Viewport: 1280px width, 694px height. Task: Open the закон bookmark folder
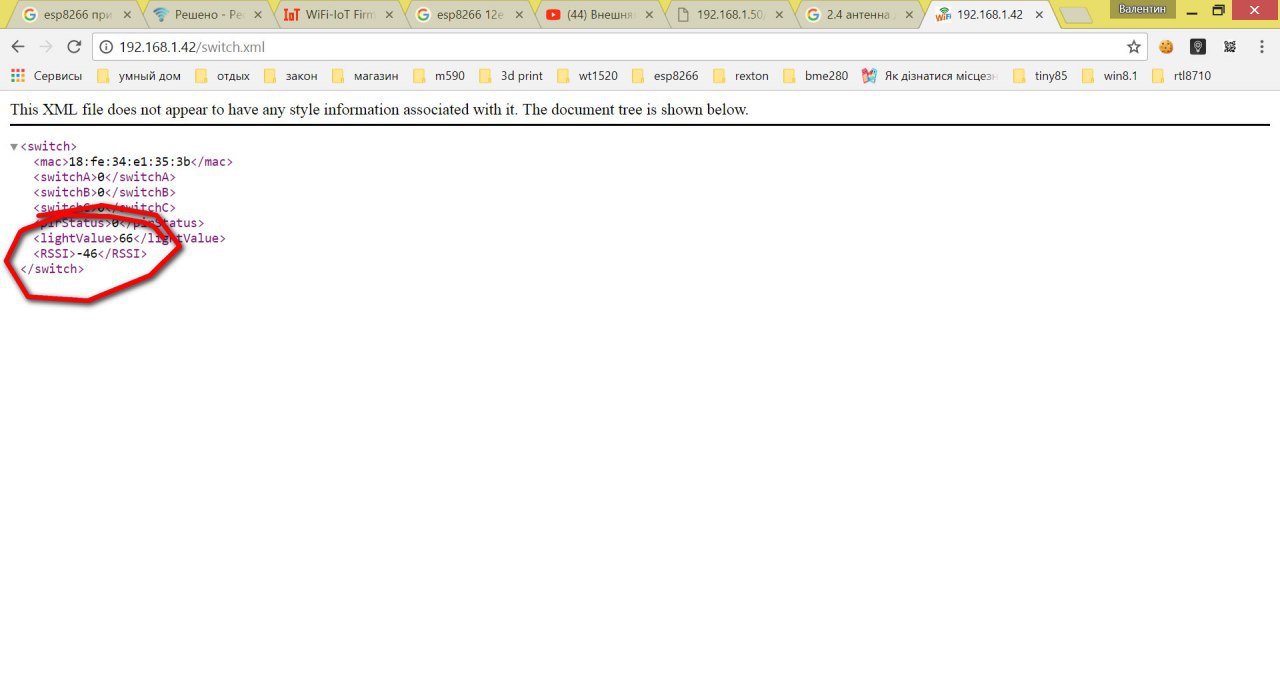[291, 76]
